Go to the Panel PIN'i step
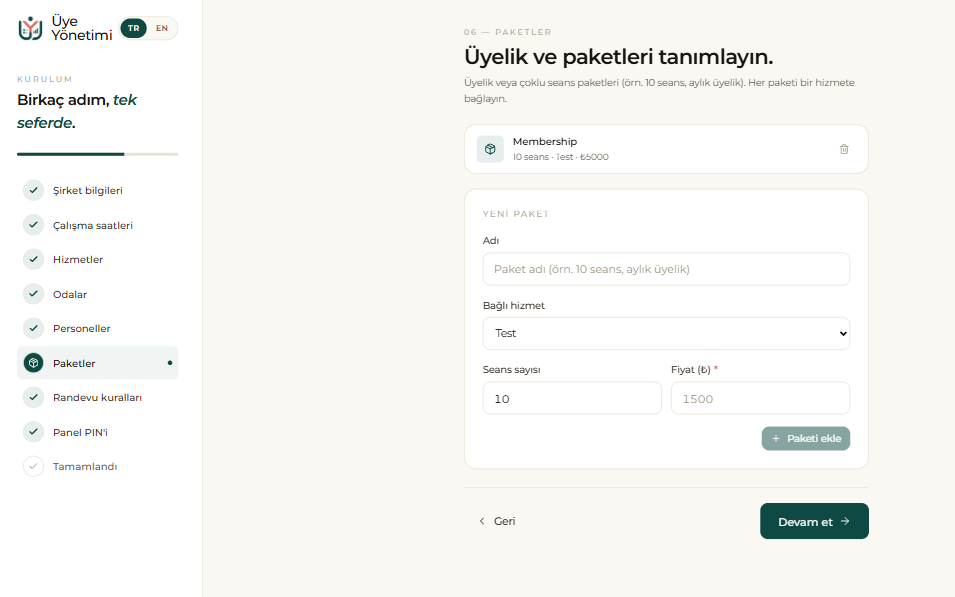This screenshot has width=955, height=597. [x=97, y=432]
